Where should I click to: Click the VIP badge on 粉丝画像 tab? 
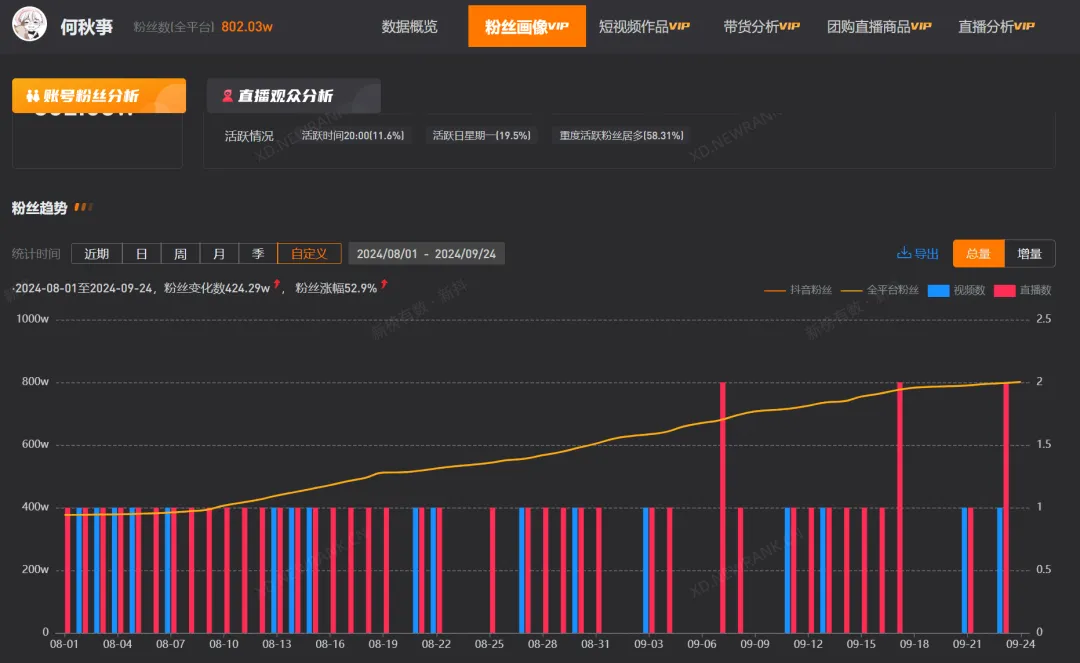559,27
